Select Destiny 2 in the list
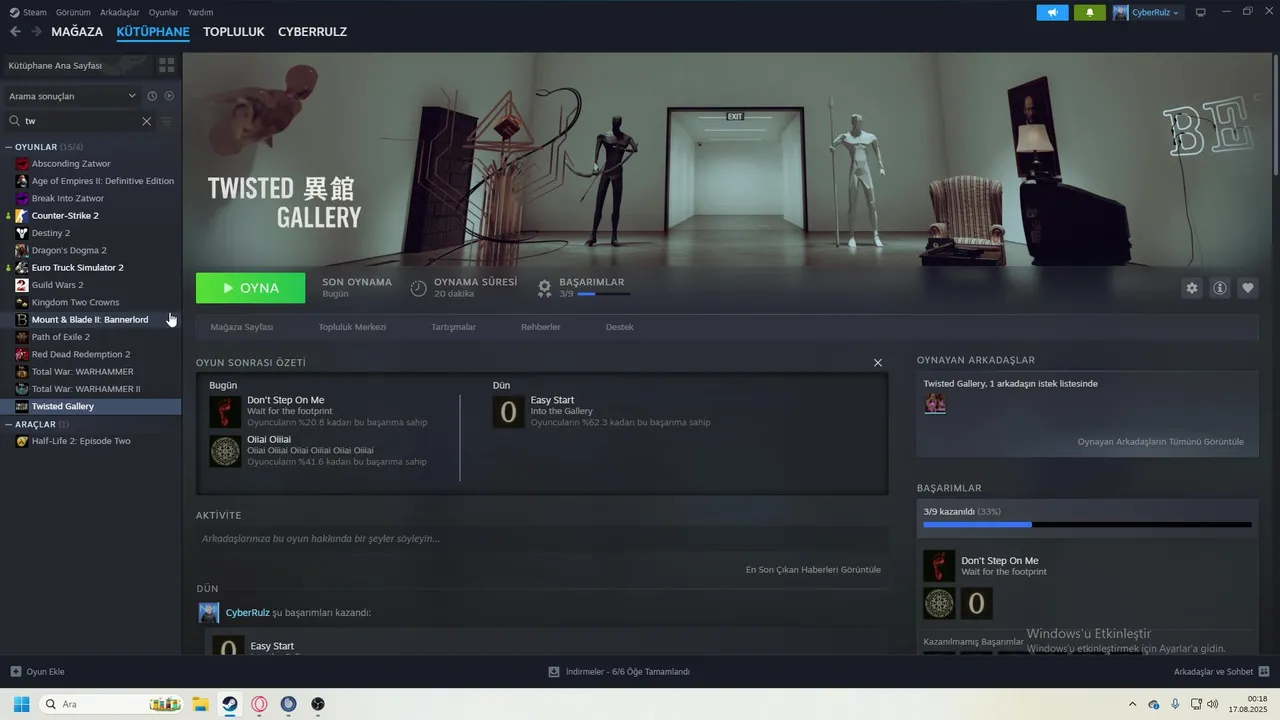Viewport: 1280px width, 720px height. pos(51,233)
